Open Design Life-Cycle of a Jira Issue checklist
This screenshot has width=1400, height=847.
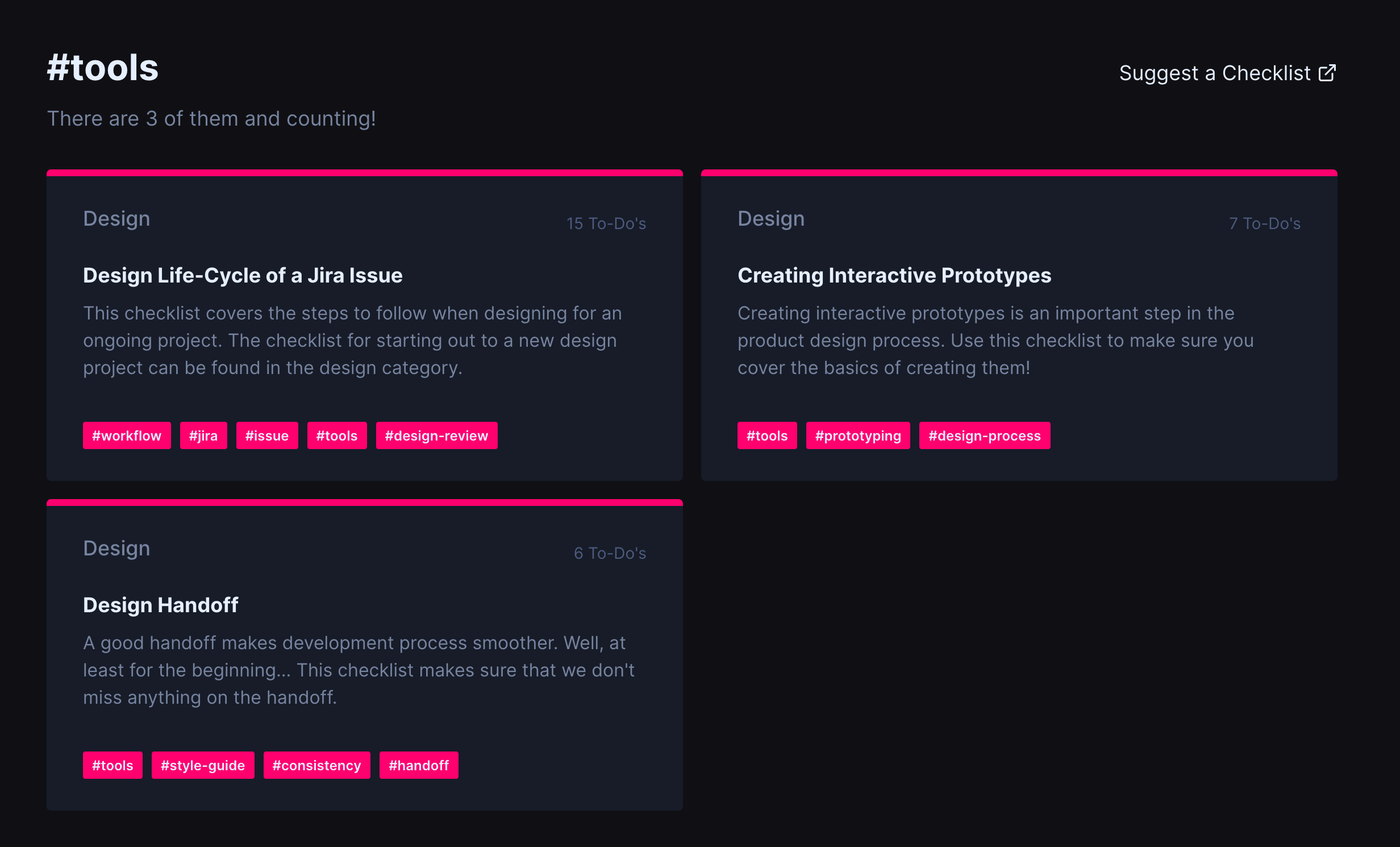click(243, 276)
